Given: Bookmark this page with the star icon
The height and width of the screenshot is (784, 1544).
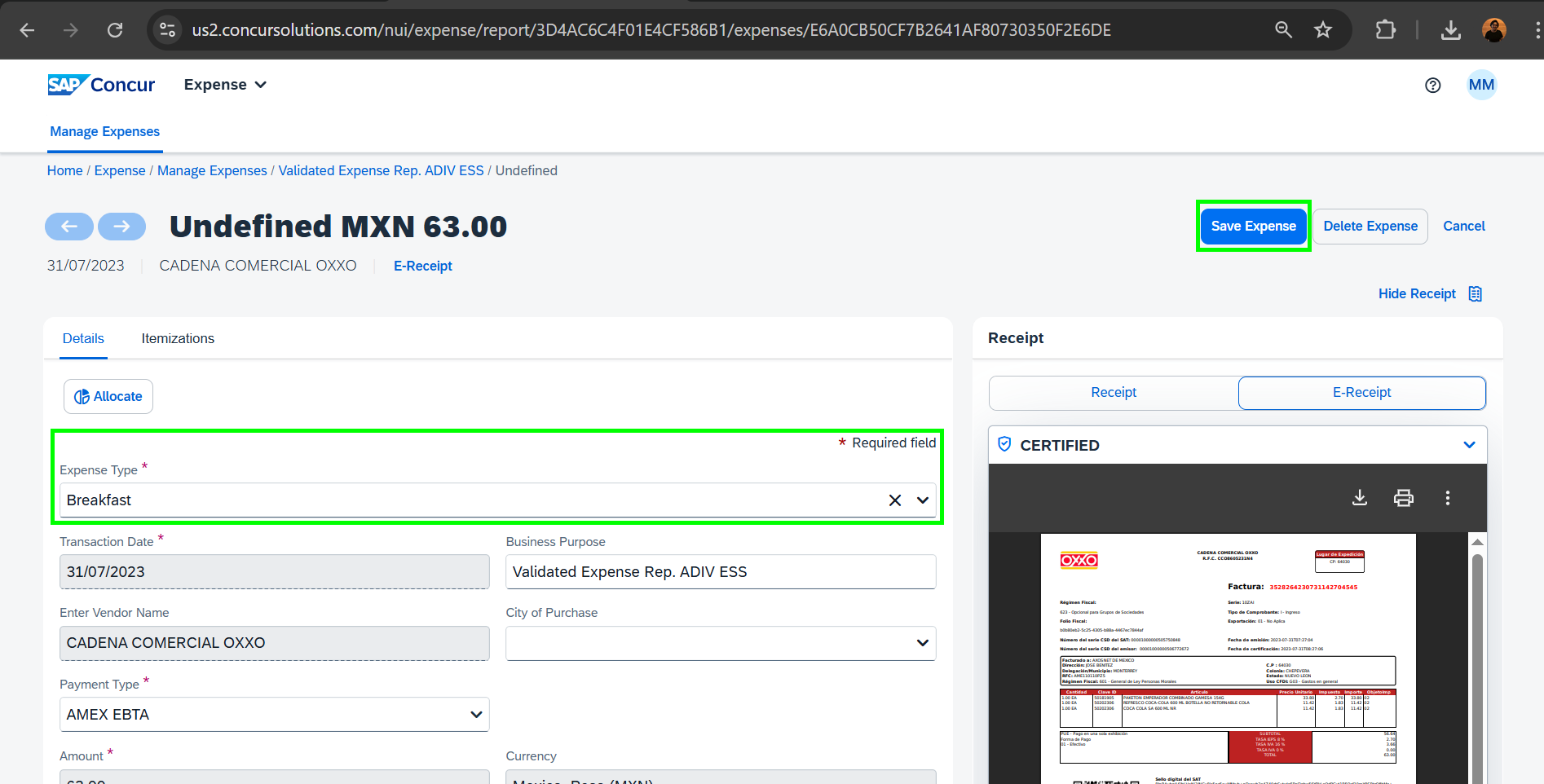Looking at the screenshot, I should [x=1322, y=30].
